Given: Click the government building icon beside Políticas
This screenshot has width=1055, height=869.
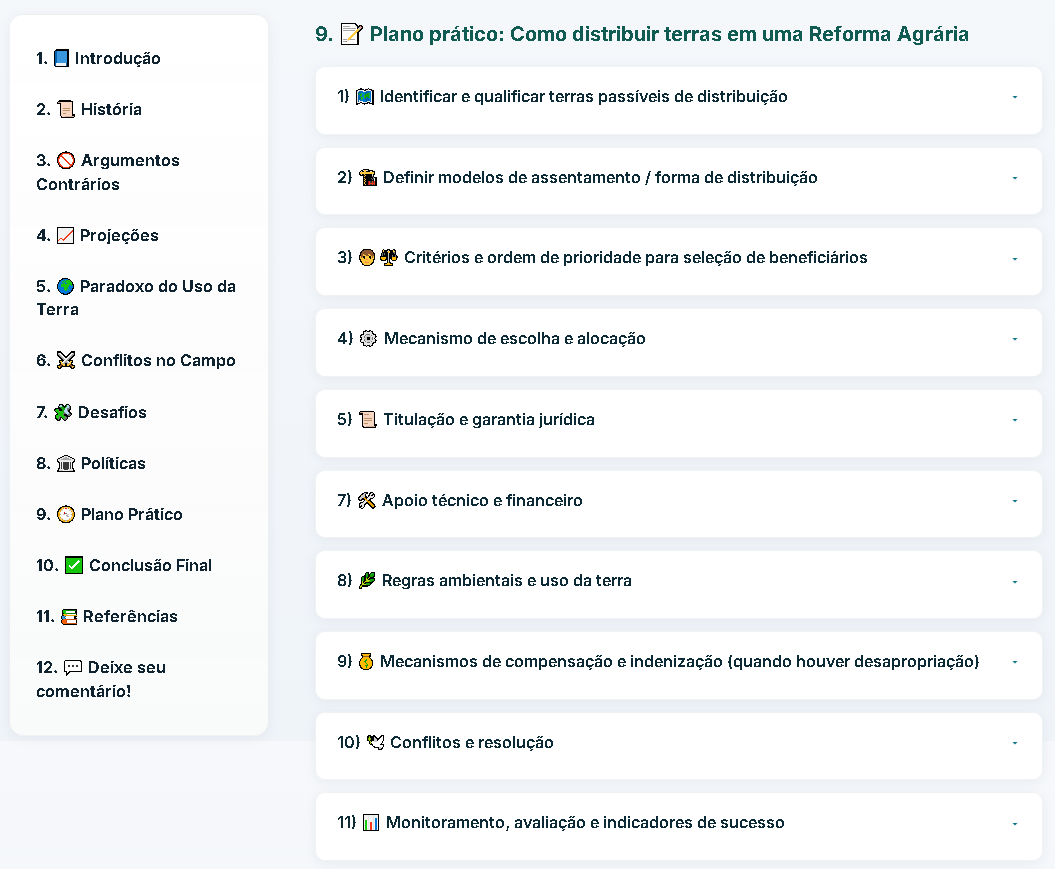Looking at the screenshot, I should pyautogui.click(x=66, y=463).
